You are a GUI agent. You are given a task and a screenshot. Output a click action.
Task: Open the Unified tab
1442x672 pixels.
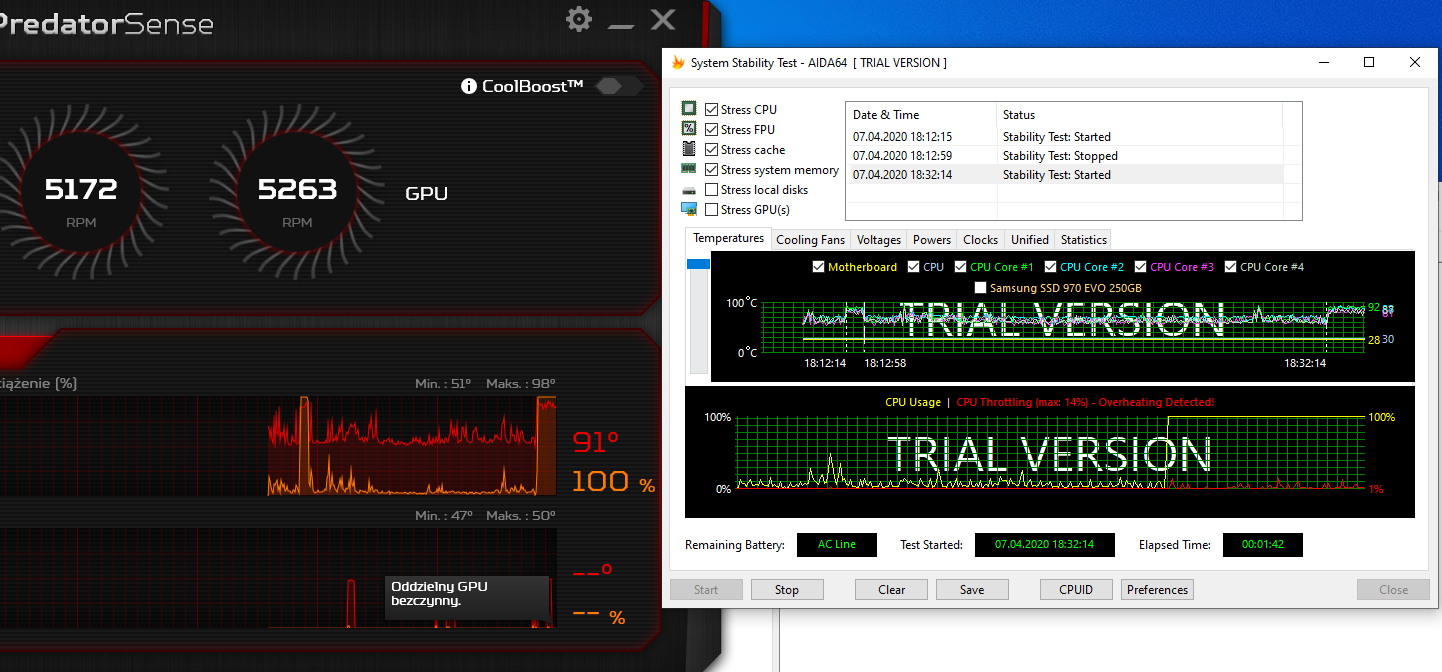[1029, 240]
